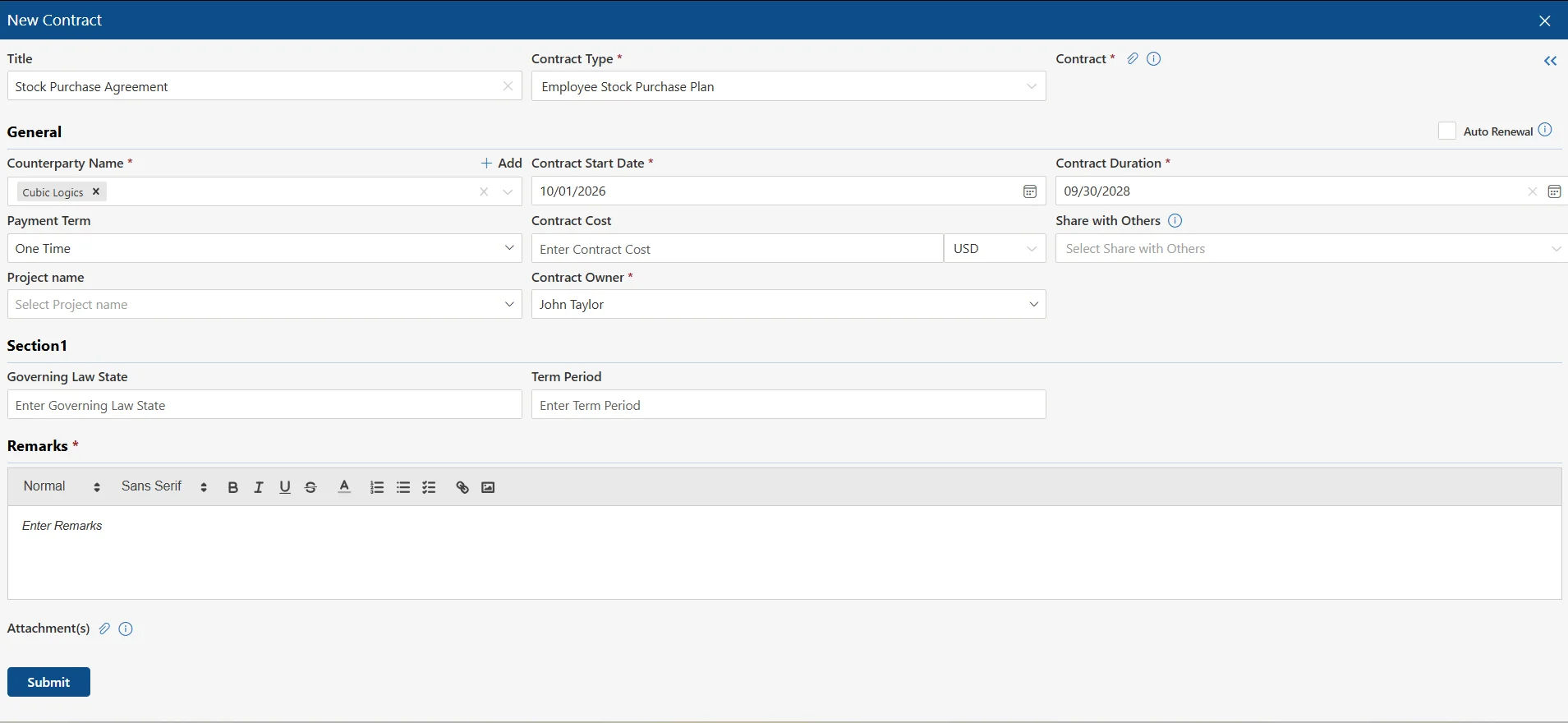The width and height of the screenshot is (1568, 723).
Task: Remove the Cubic Logics counterparty tag
Action: (x=95, y=191)
